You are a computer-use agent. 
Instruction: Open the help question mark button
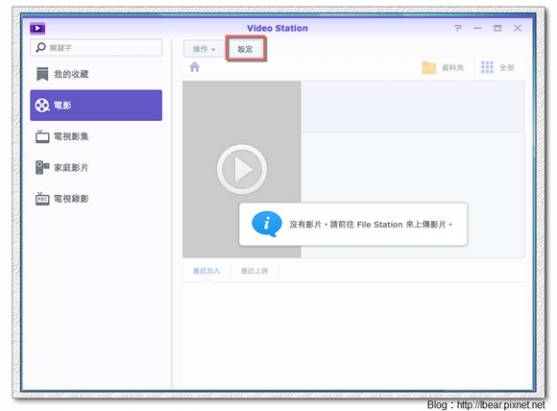[x=458, y=28]
